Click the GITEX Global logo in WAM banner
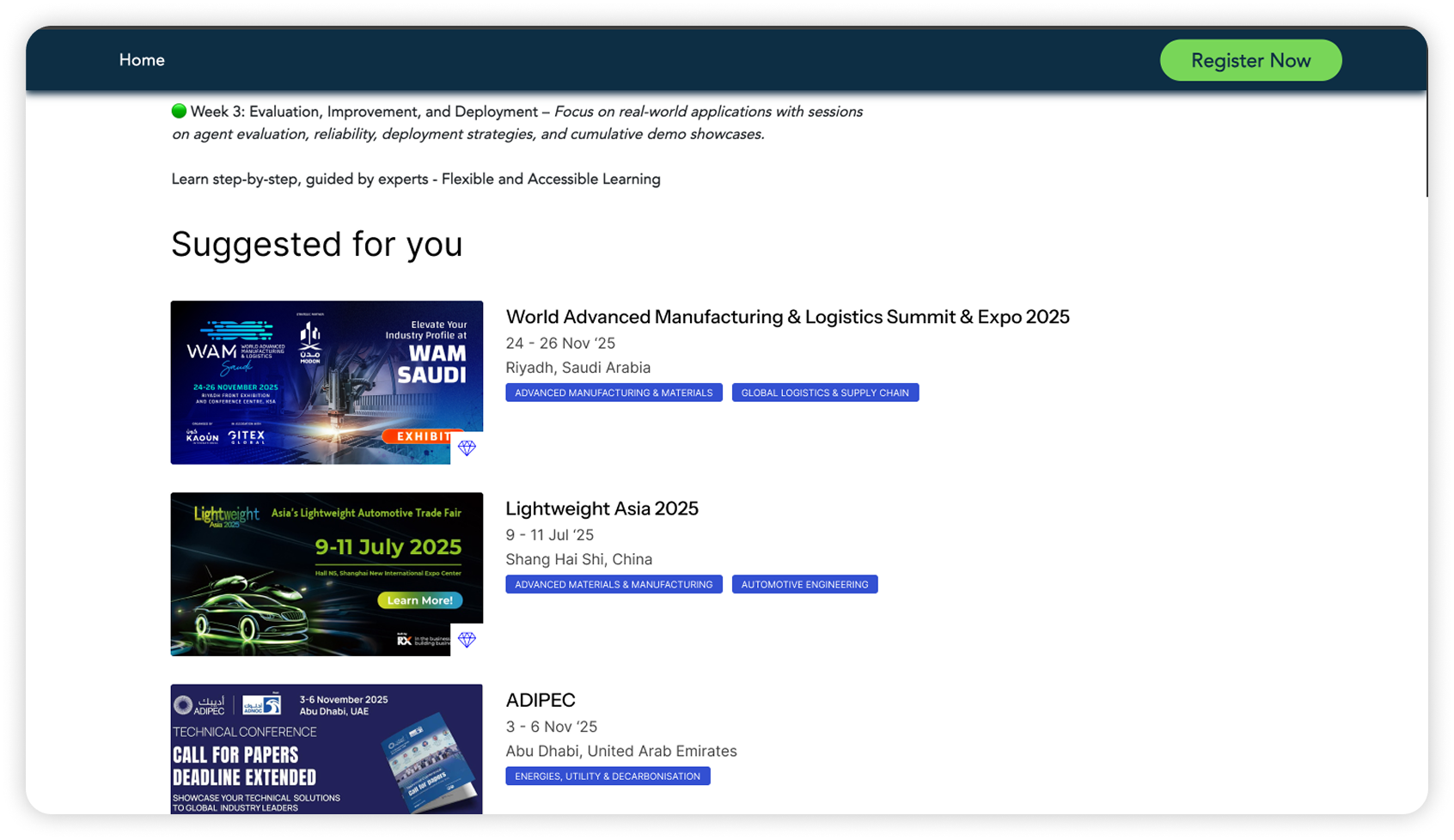Screen dimensions: 1454x840 (x=247, y=436)
